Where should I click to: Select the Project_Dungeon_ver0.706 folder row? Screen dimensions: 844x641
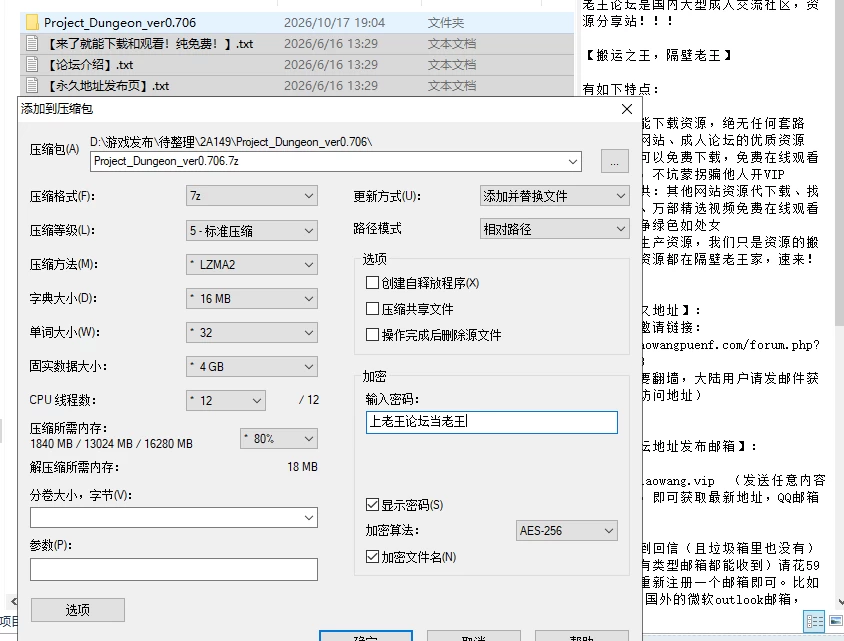tap(297, 23)
